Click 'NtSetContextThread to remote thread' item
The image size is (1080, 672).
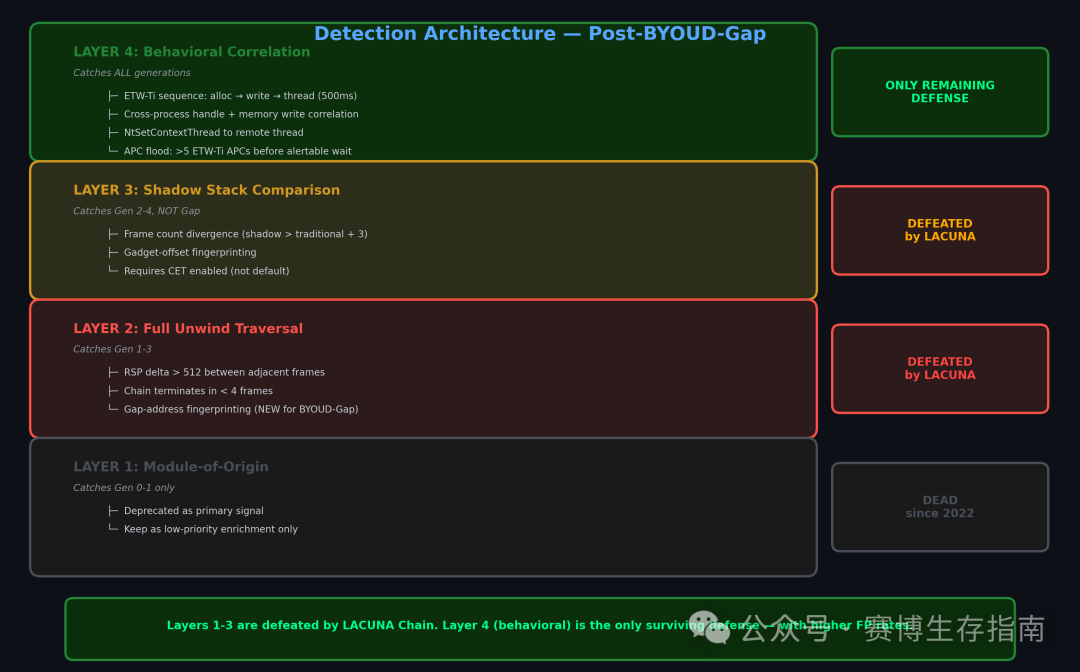[x=214, y=133]
